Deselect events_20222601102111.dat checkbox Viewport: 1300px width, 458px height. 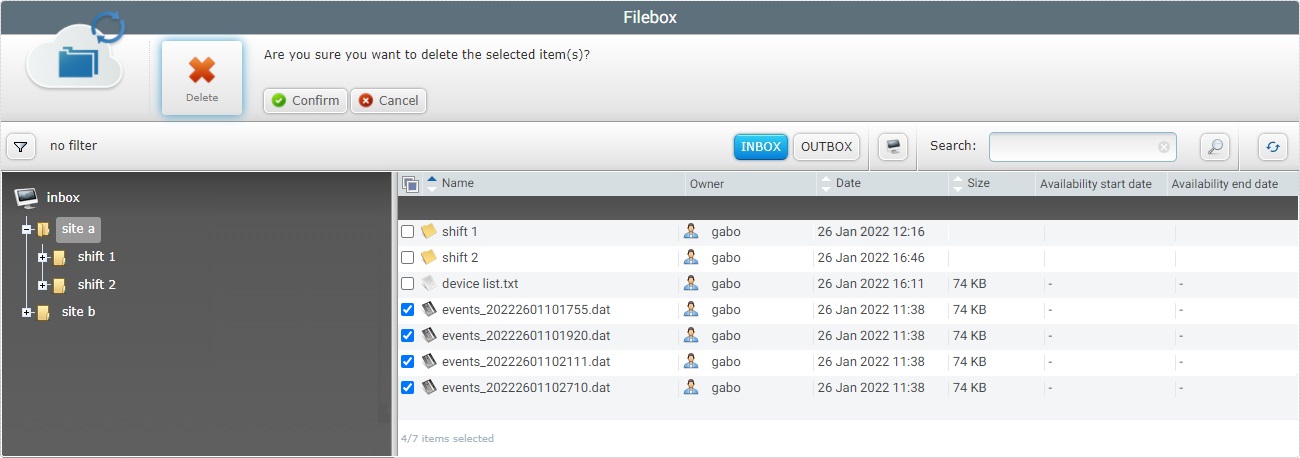tap(408, 361)
